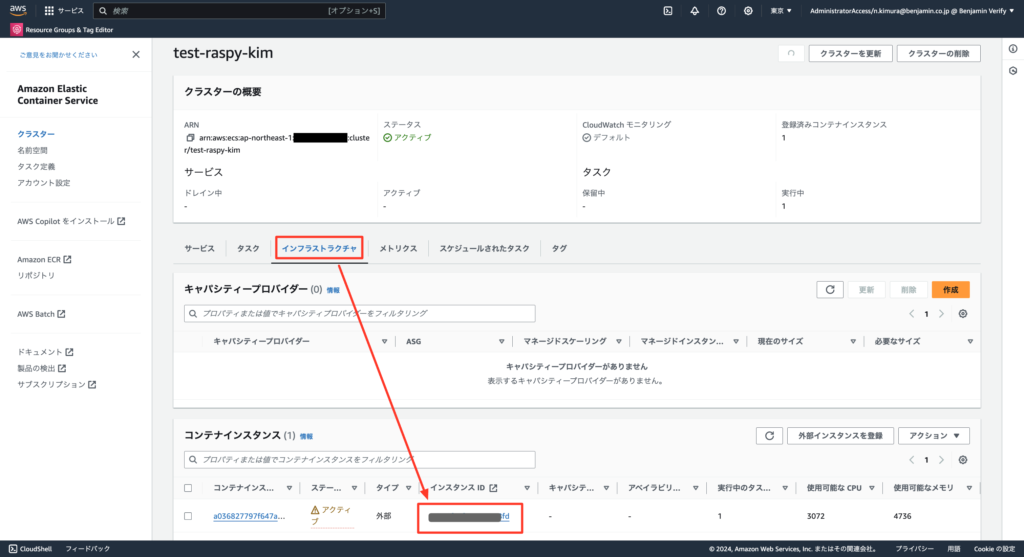Click クラスターを更新 button
Image resolution: width=1024 pixels, height=557 pixels.
850,54
